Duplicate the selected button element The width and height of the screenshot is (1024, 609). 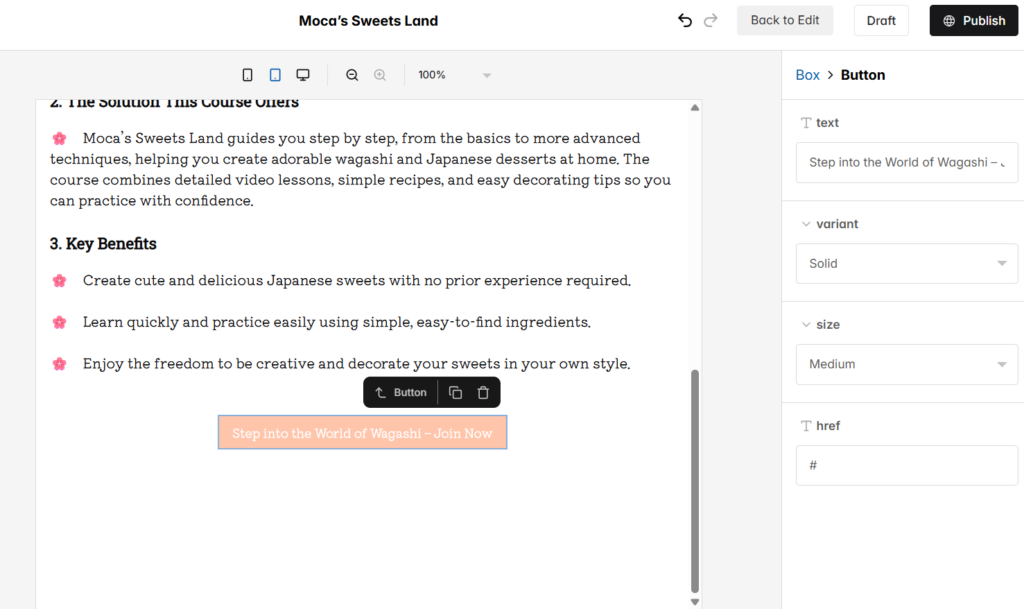455,393
